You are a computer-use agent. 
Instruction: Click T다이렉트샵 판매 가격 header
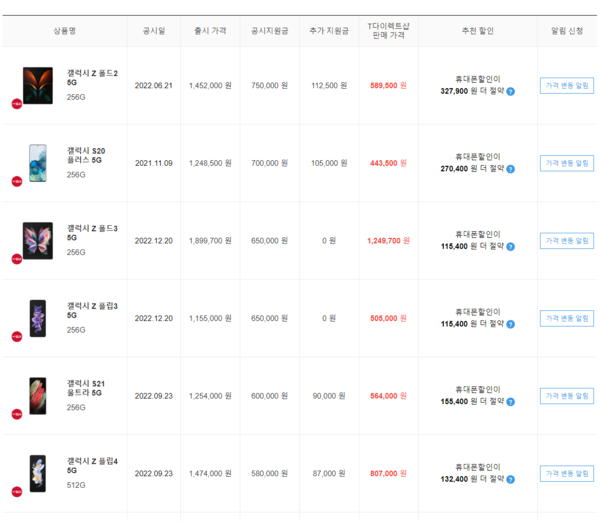point(388,31)
